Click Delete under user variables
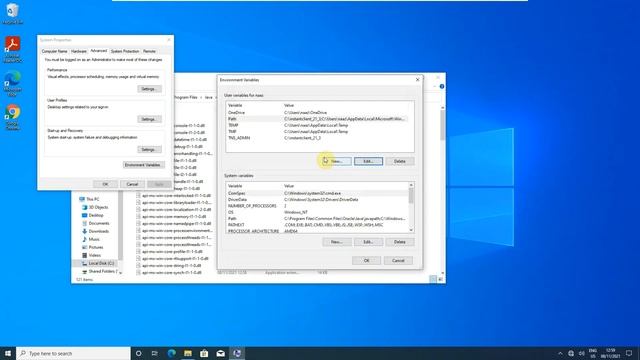The image size is (640, 360). tap(400, 161)
